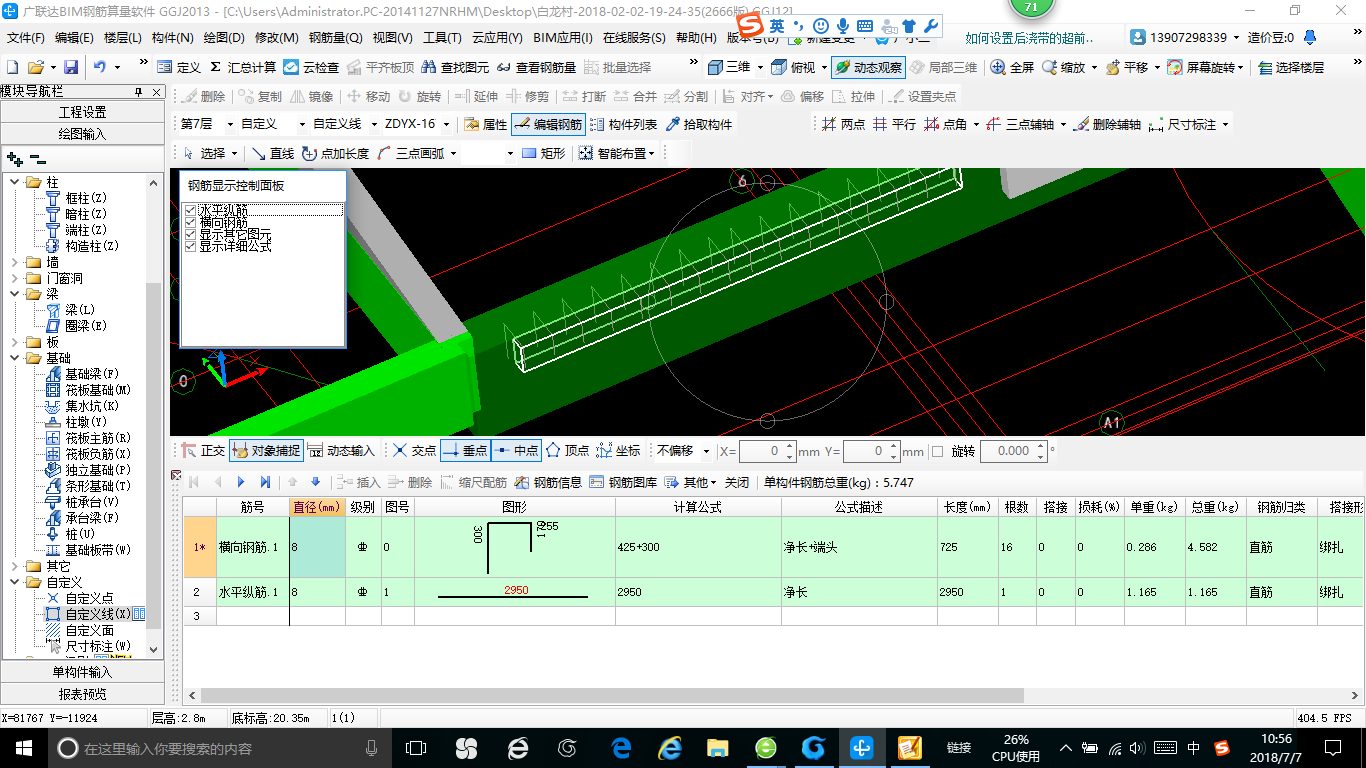Click 拾取构件 pick component tool
This screenshot has width=1366, height=768.
coord(698,125)
